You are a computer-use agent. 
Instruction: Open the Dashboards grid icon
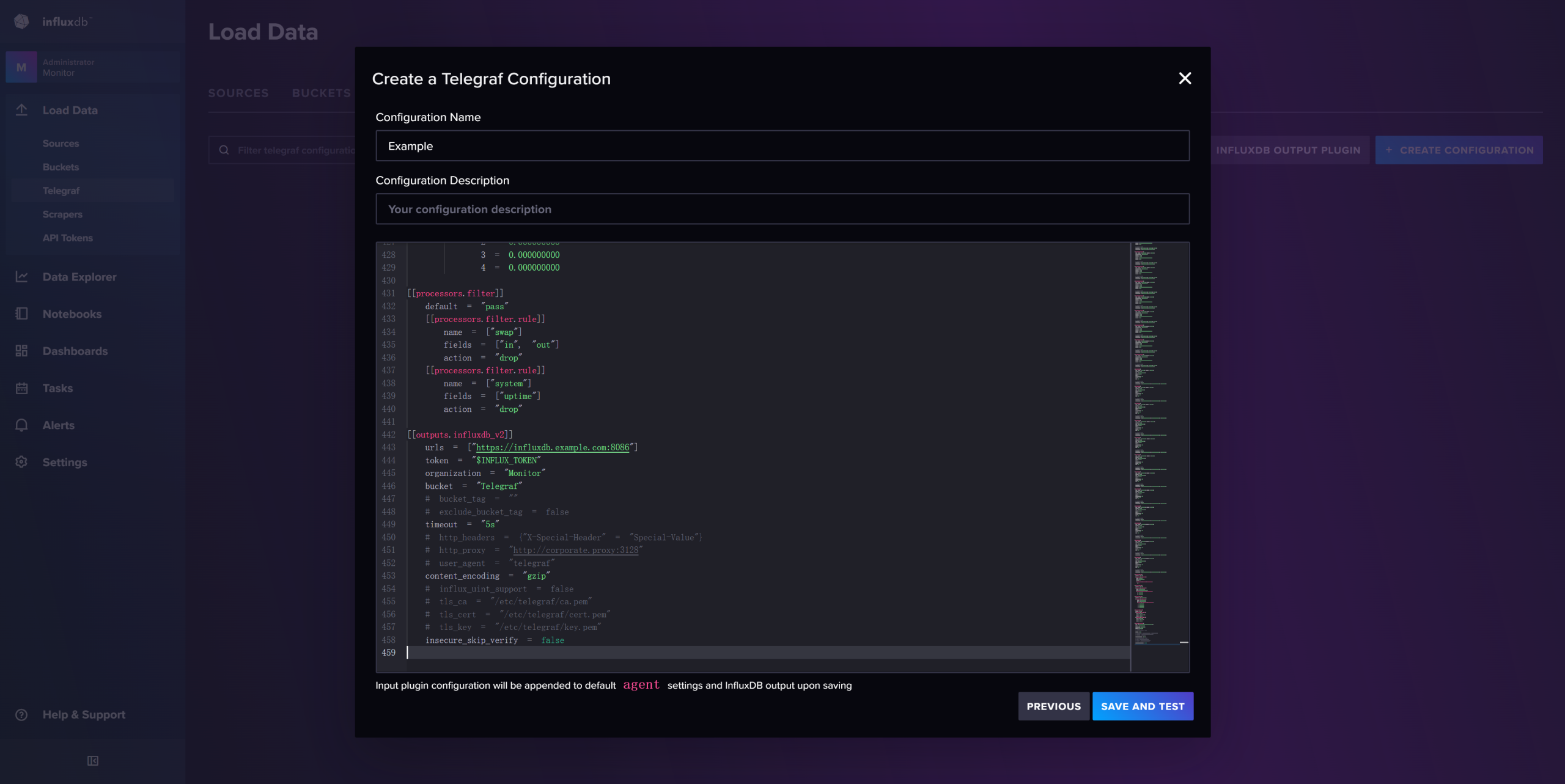(21, 351)
